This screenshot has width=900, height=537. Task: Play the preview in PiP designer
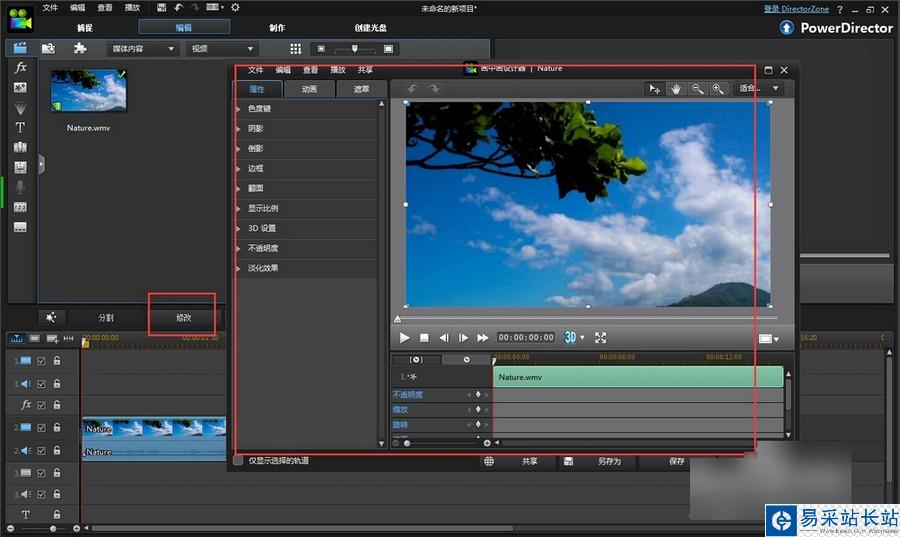tap(405, 338)
